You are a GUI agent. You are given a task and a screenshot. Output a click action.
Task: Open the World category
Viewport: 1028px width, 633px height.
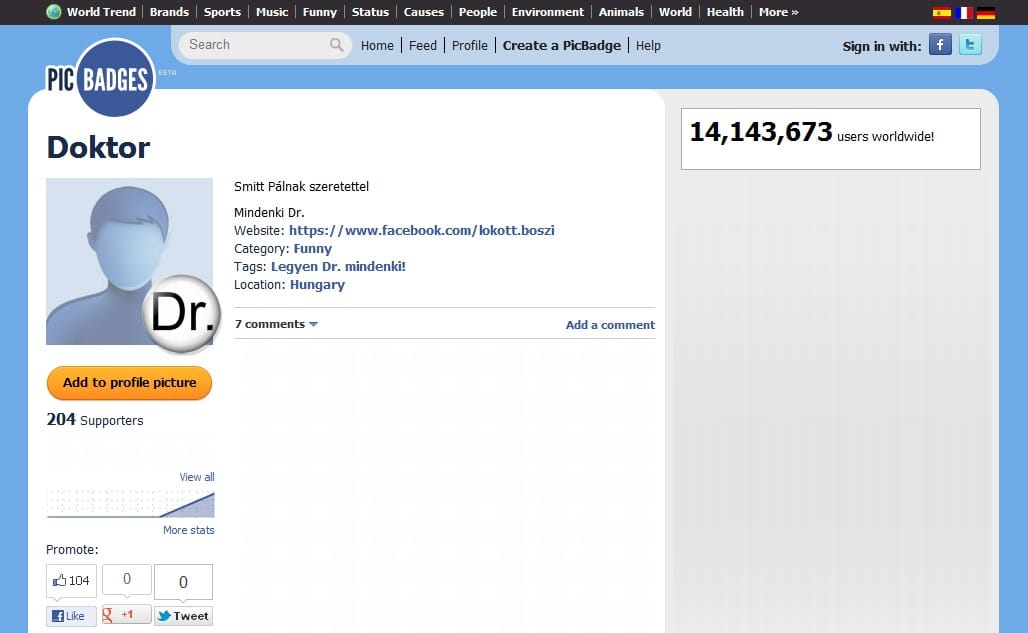[675, 12]
